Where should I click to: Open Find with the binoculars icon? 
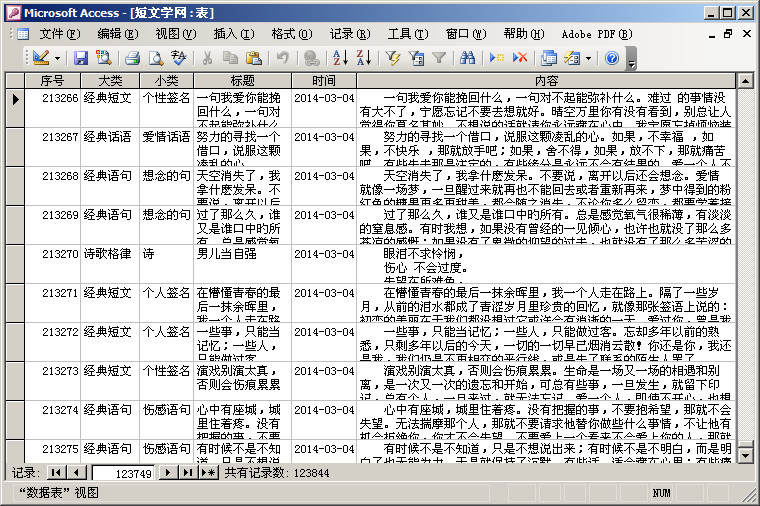tap(467, 58)
